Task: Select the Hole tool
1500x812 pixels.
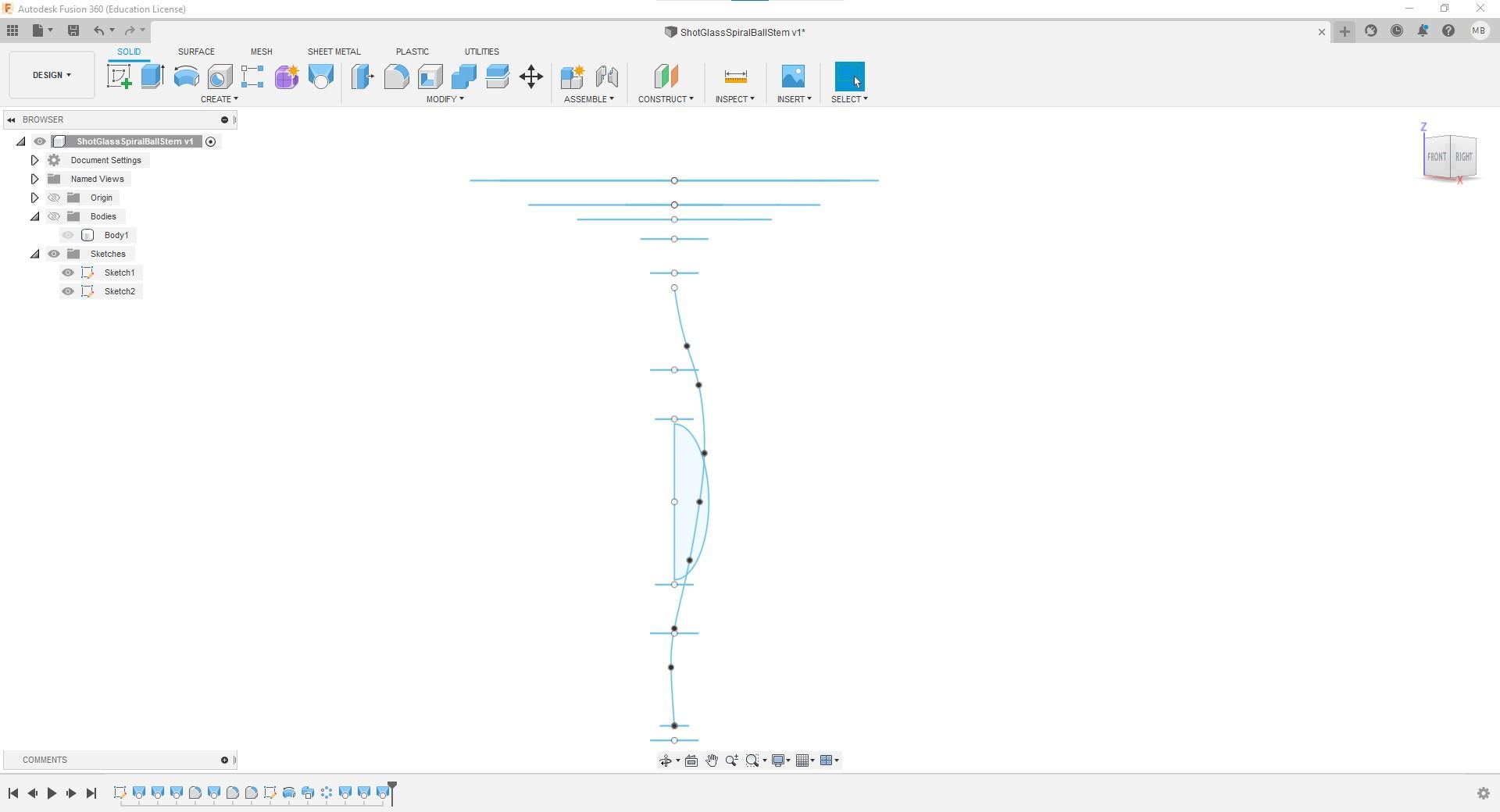Action: point(220,77)
